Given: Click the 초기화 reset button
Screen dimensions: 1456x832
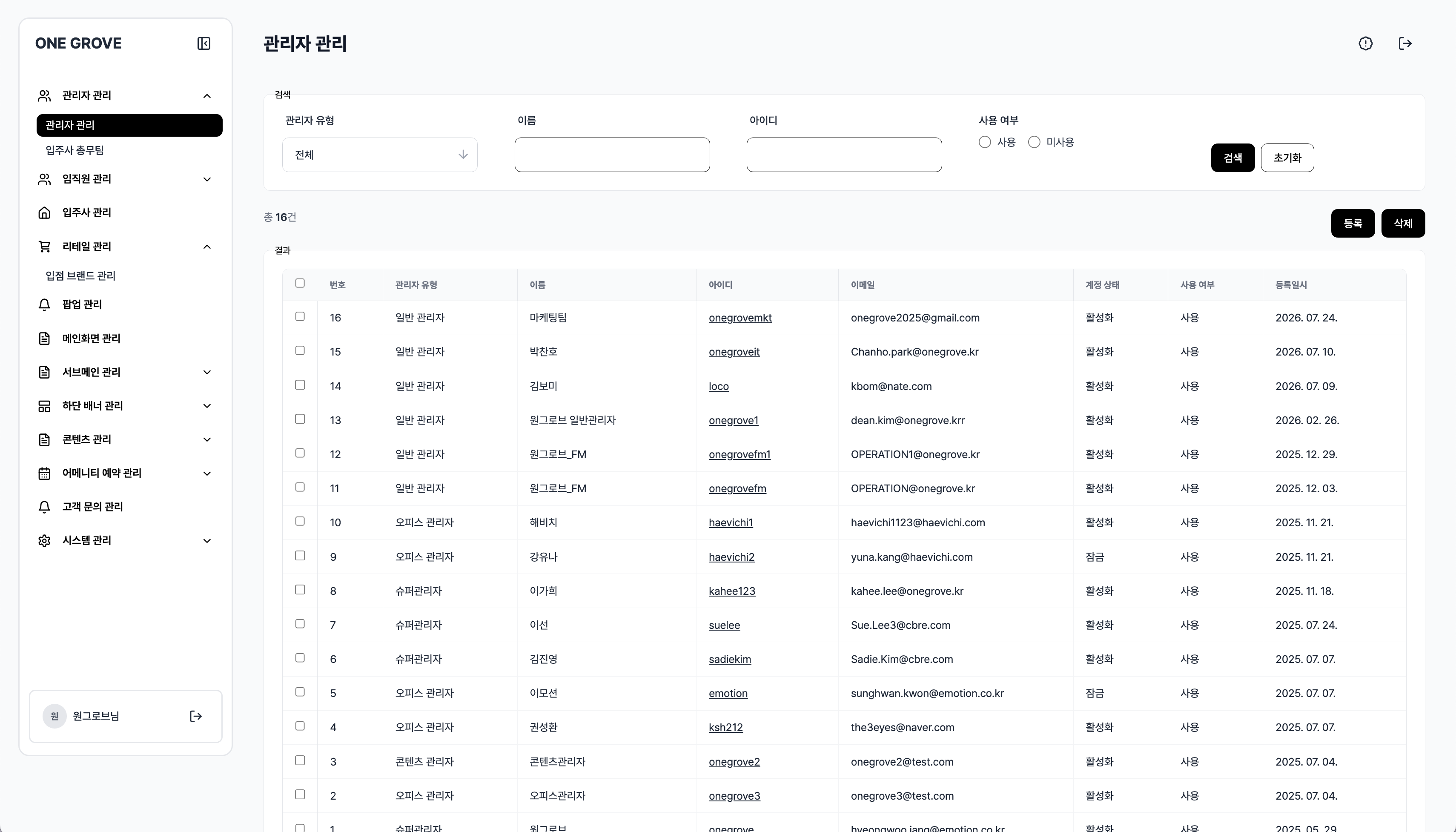Looking at the screenshot, I should (1287, 158).
